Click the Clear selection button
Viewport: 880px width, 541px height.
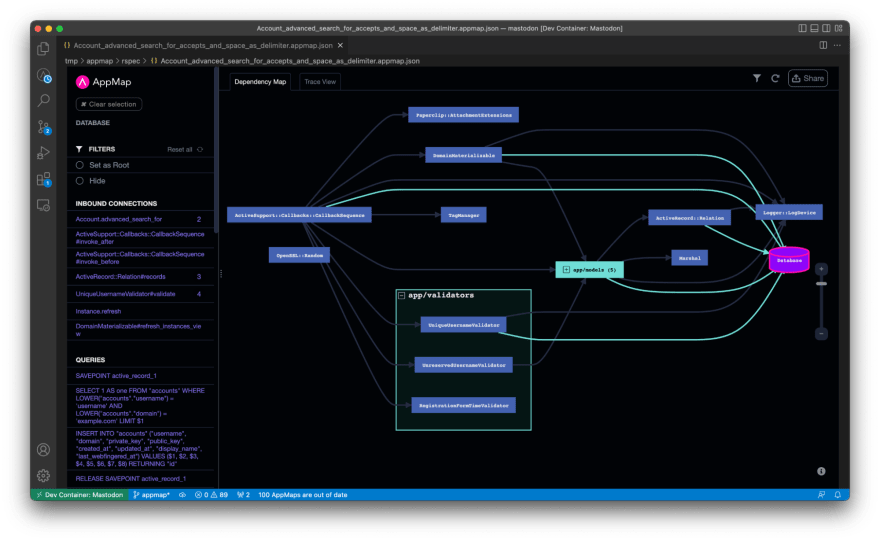point(109,104)
